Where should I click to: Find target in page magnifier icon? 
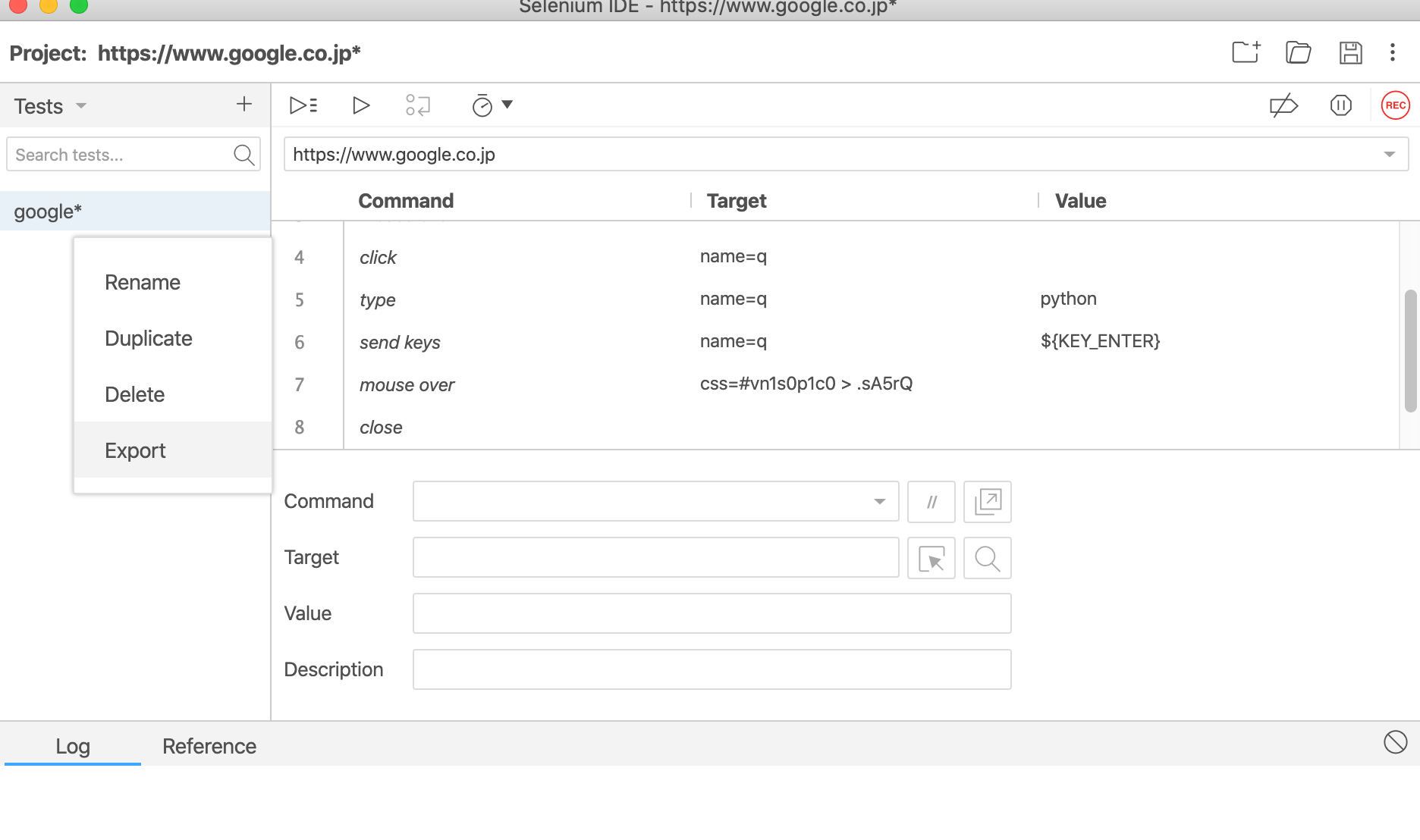pos(988,558)
